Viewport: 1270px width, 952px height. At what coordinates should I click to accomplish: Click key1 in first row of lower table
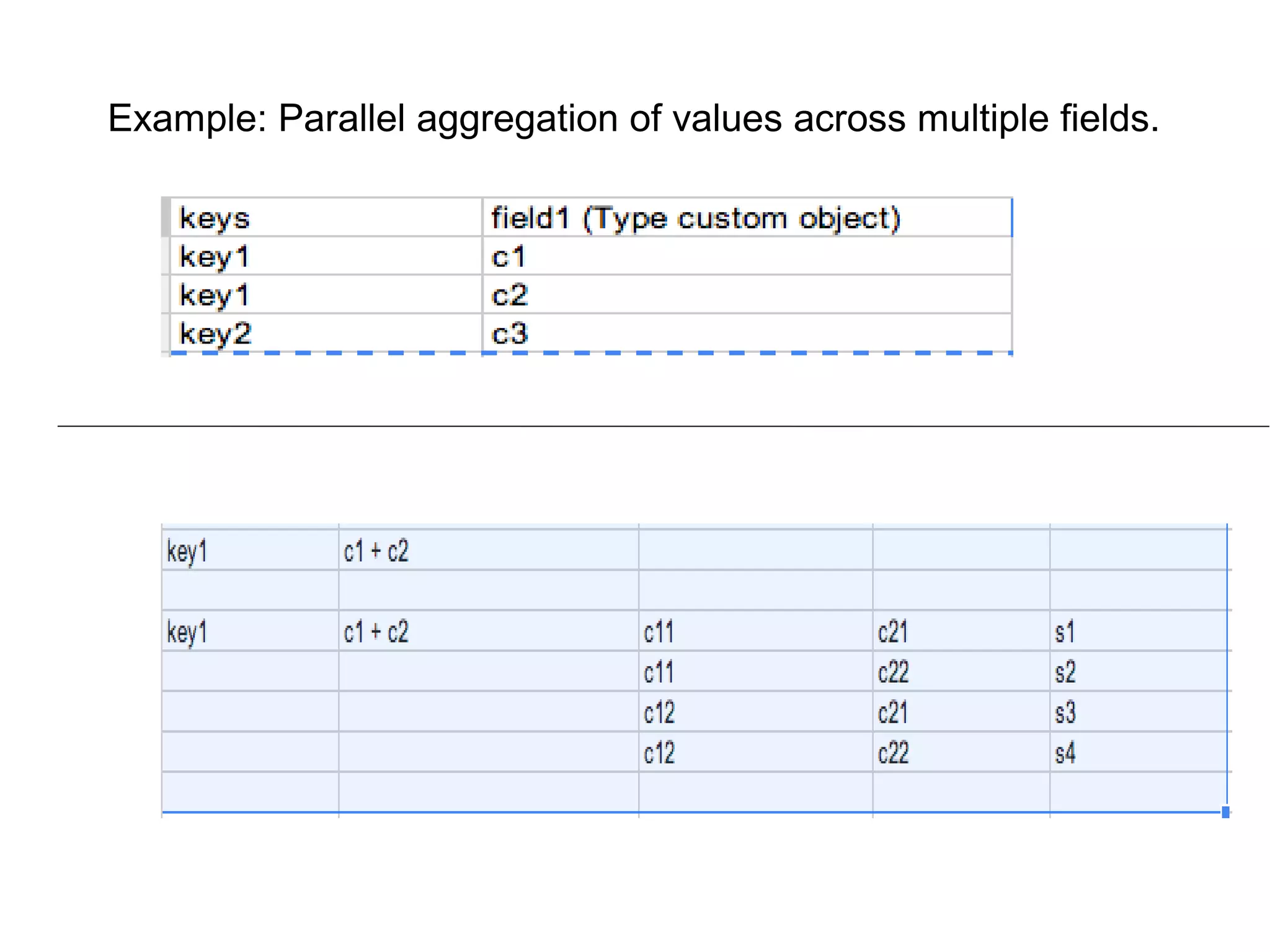point(250,550)
